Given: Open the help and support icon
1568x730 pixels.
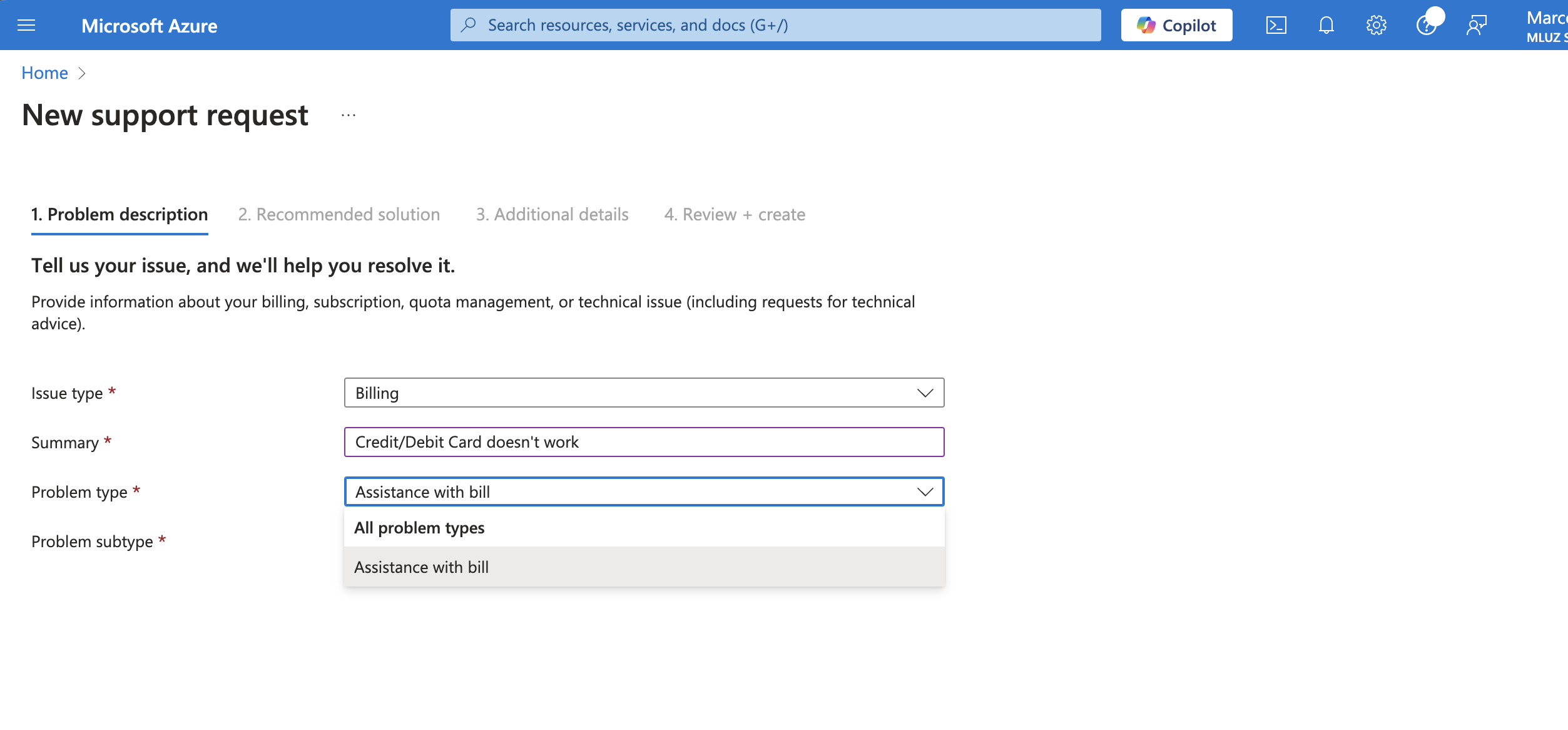Looking at the screenshot, I should (1427, 26).
